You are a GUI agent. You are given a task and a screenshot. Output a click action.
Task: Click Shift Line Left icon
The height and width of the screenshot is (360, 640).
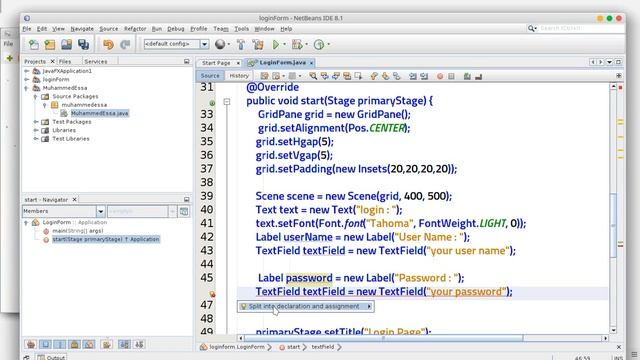413,76
